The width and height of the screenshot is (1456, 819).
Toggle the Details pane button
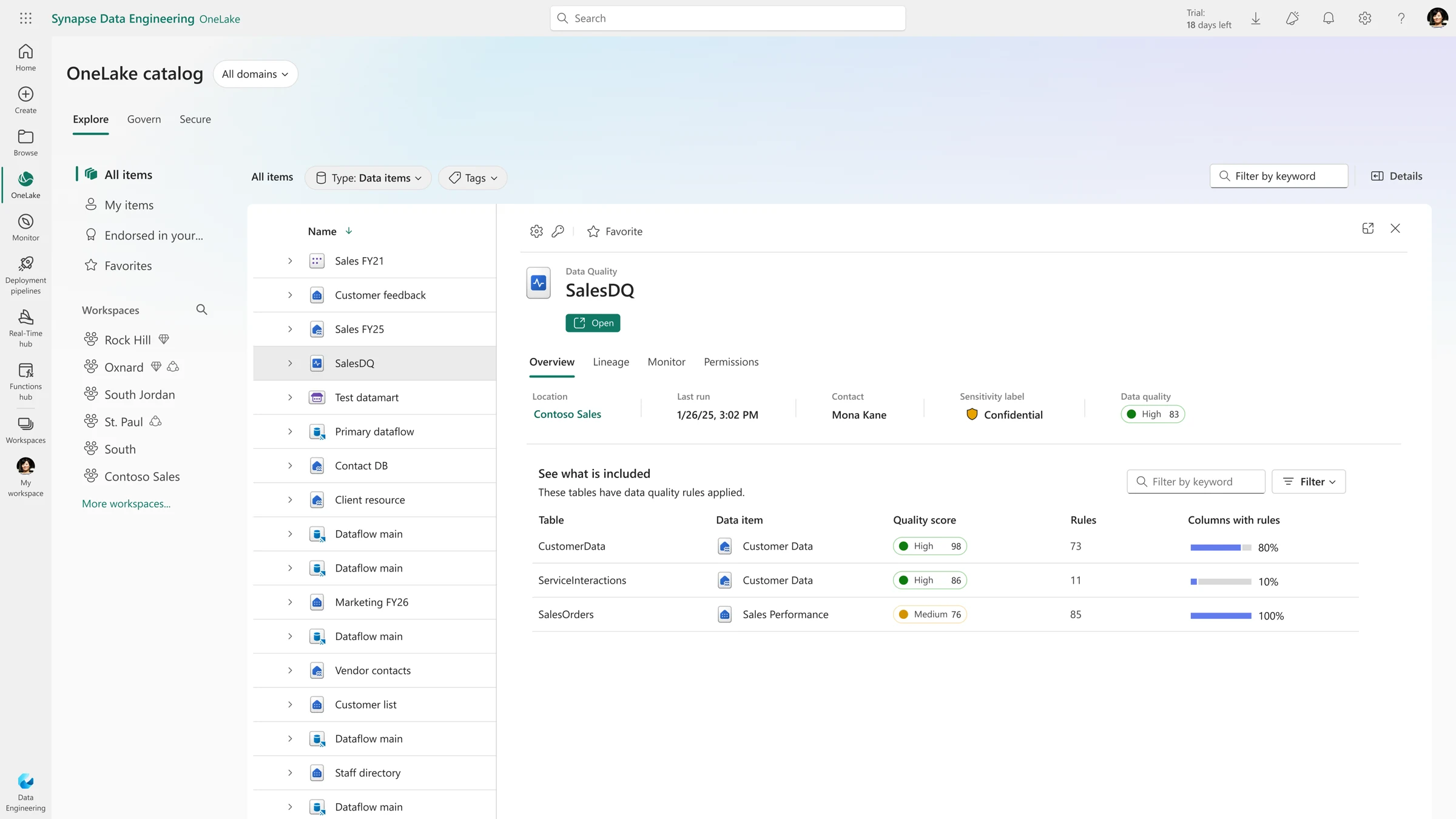[x=1397, y=176]
